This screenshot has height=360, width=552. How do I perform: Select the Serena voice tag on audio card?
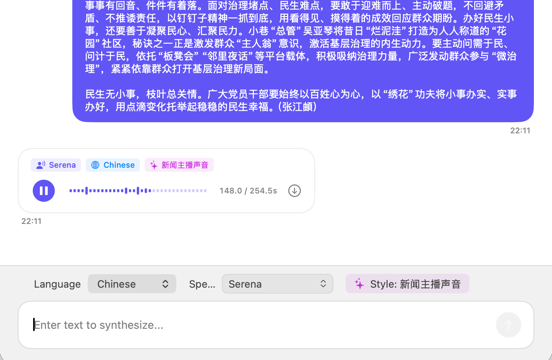click(x=56, y=165)
